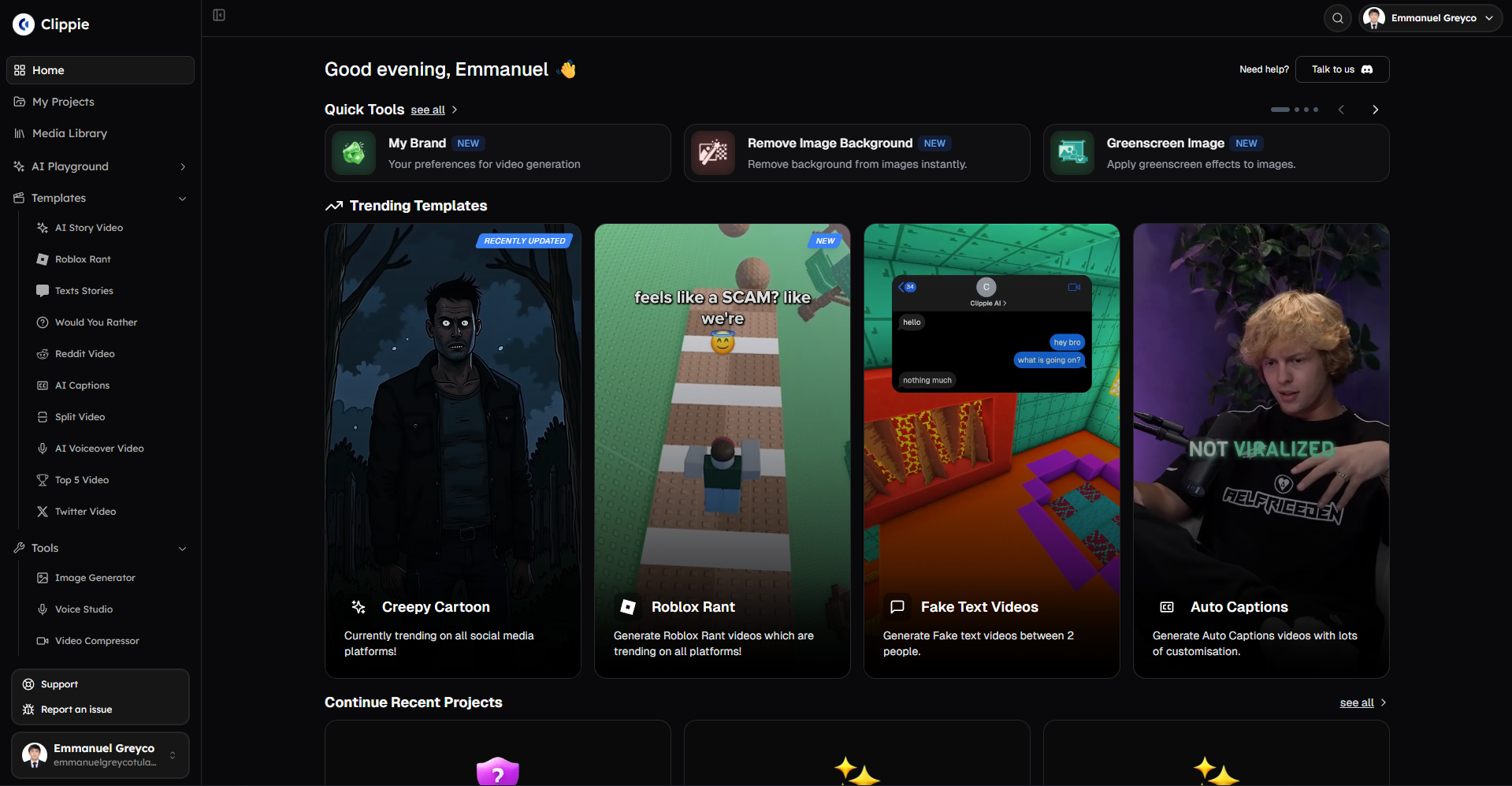Click the Remove Image Background tool icon
This screenshot has width=1512, height=786.
coord(713,153)
